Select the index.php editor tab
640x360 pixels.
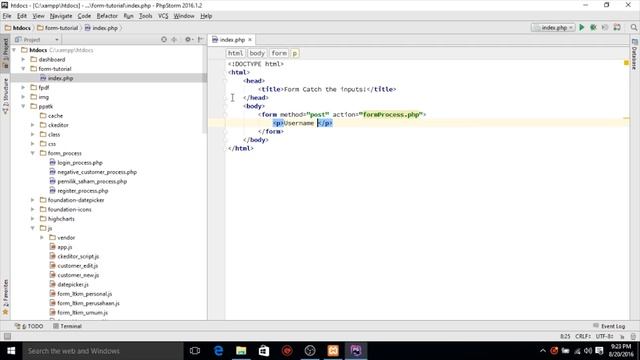[x=232, y=40]
